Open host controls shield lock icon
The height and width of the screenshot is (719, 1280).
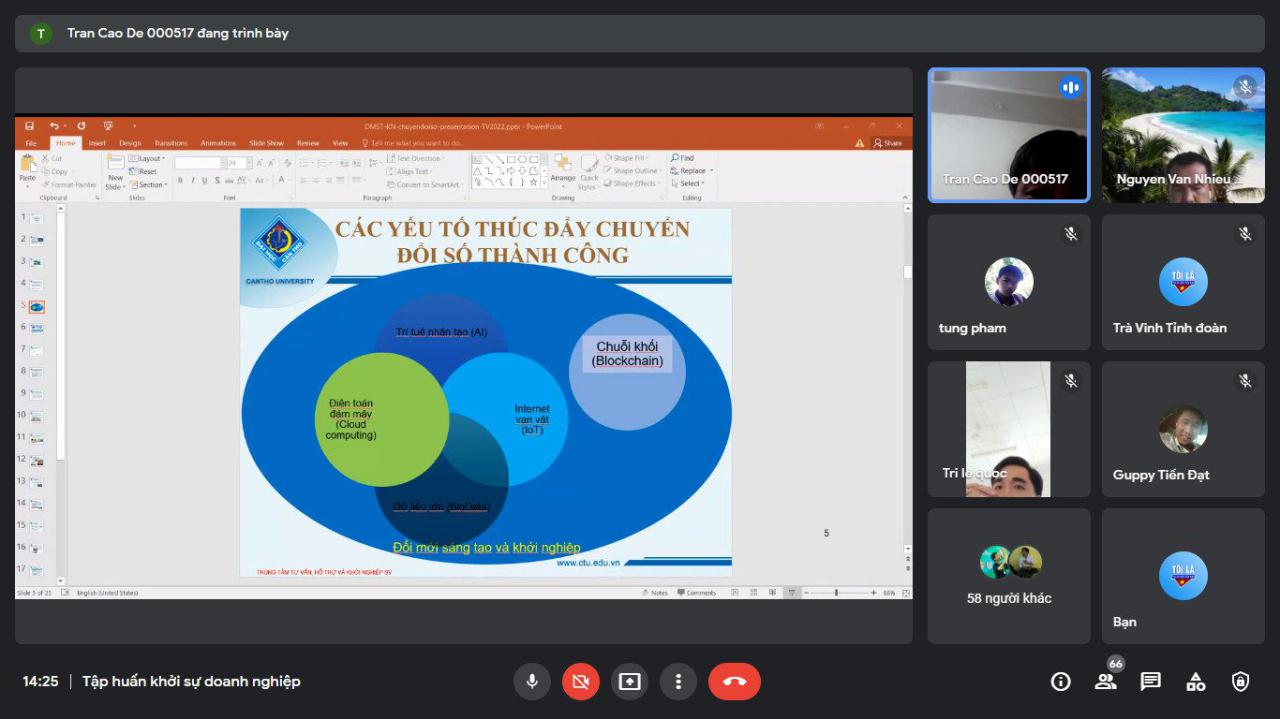click(1240, 682)
